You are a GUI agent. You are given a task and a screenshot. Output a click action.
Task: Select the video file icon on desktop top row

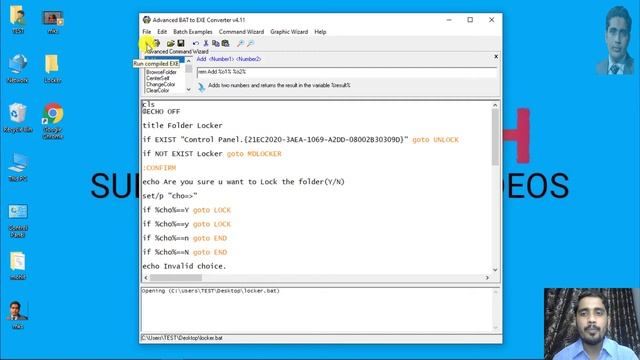53,21
